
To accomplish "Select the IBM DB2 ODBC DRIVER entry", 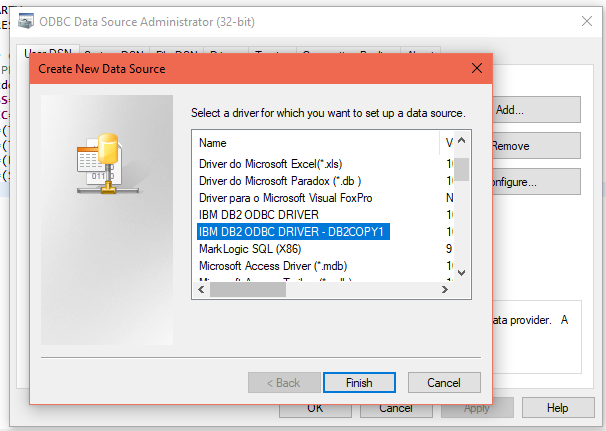I will (x=259, y=215).
